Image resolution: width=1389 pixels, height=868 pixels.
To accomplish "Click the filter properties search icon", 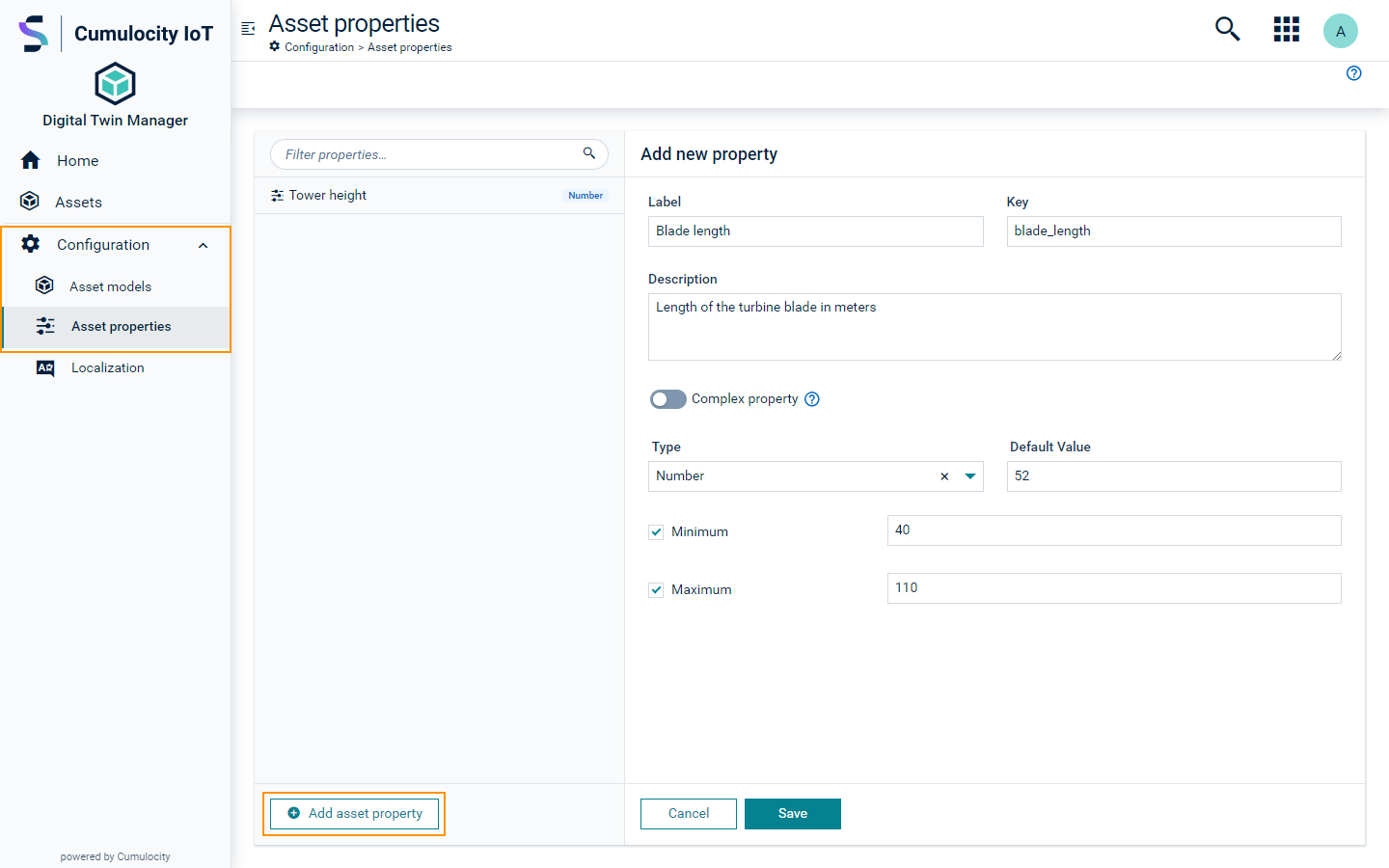I will [589, 153].
